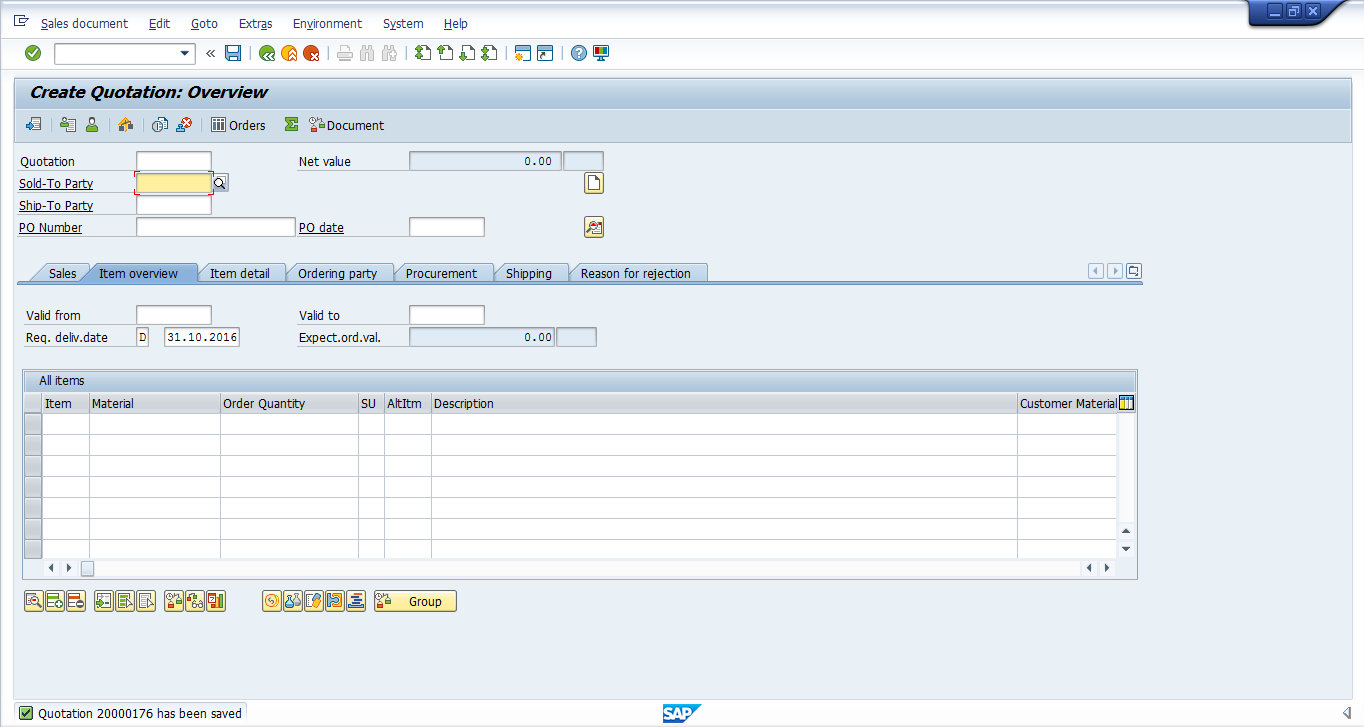
Task: Switch to the Sales tab
Action: click(x=62, y=273)
